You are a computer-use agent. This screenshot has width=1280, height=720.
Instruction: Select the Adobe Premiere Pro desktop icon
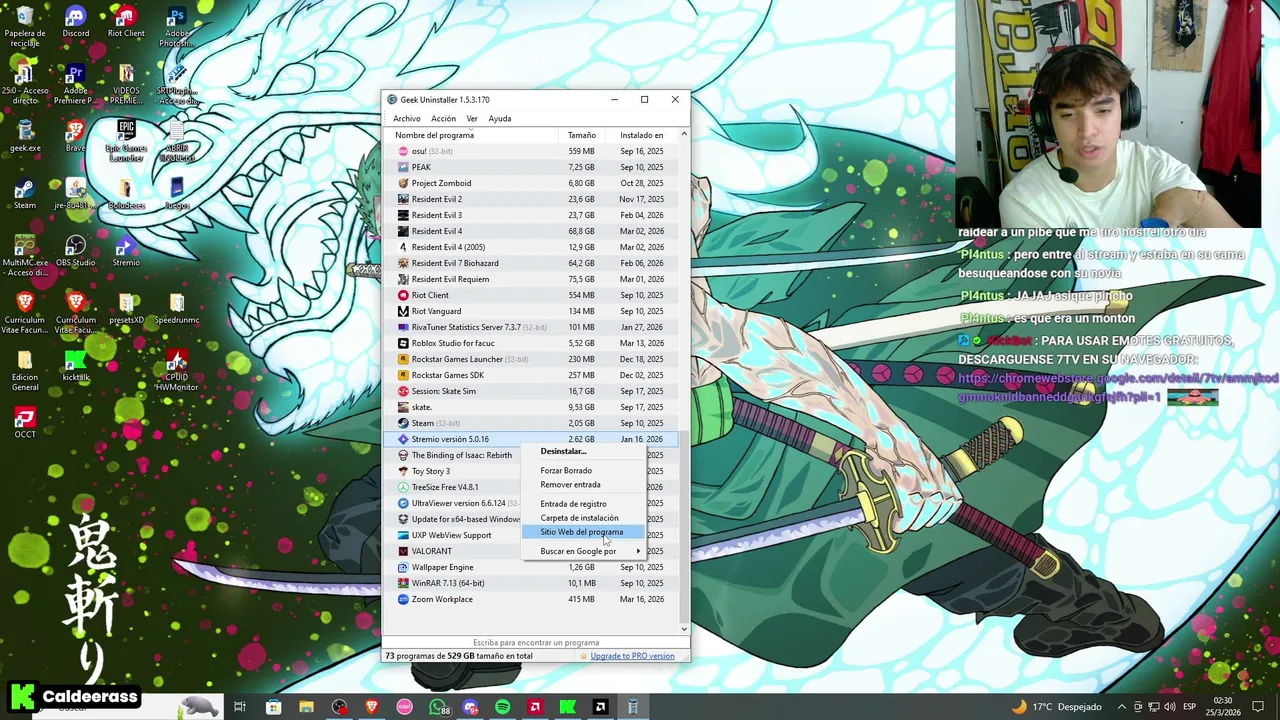(x=75, y=85)
